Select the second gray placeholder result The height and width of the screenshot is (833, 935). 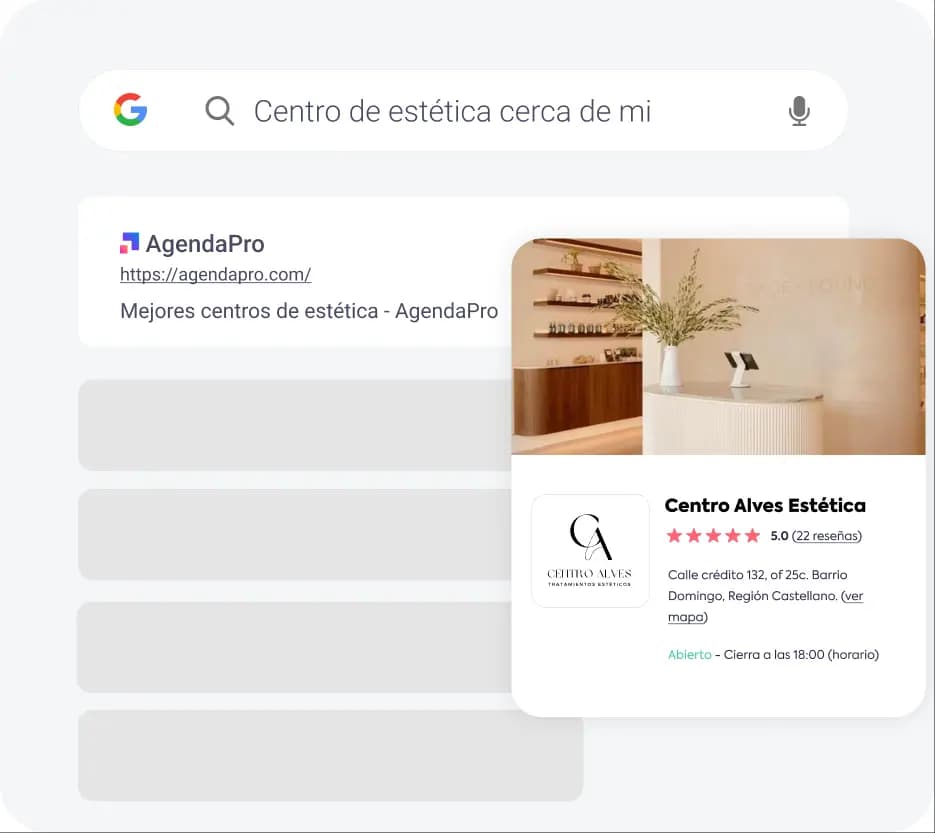click(295, 535)
